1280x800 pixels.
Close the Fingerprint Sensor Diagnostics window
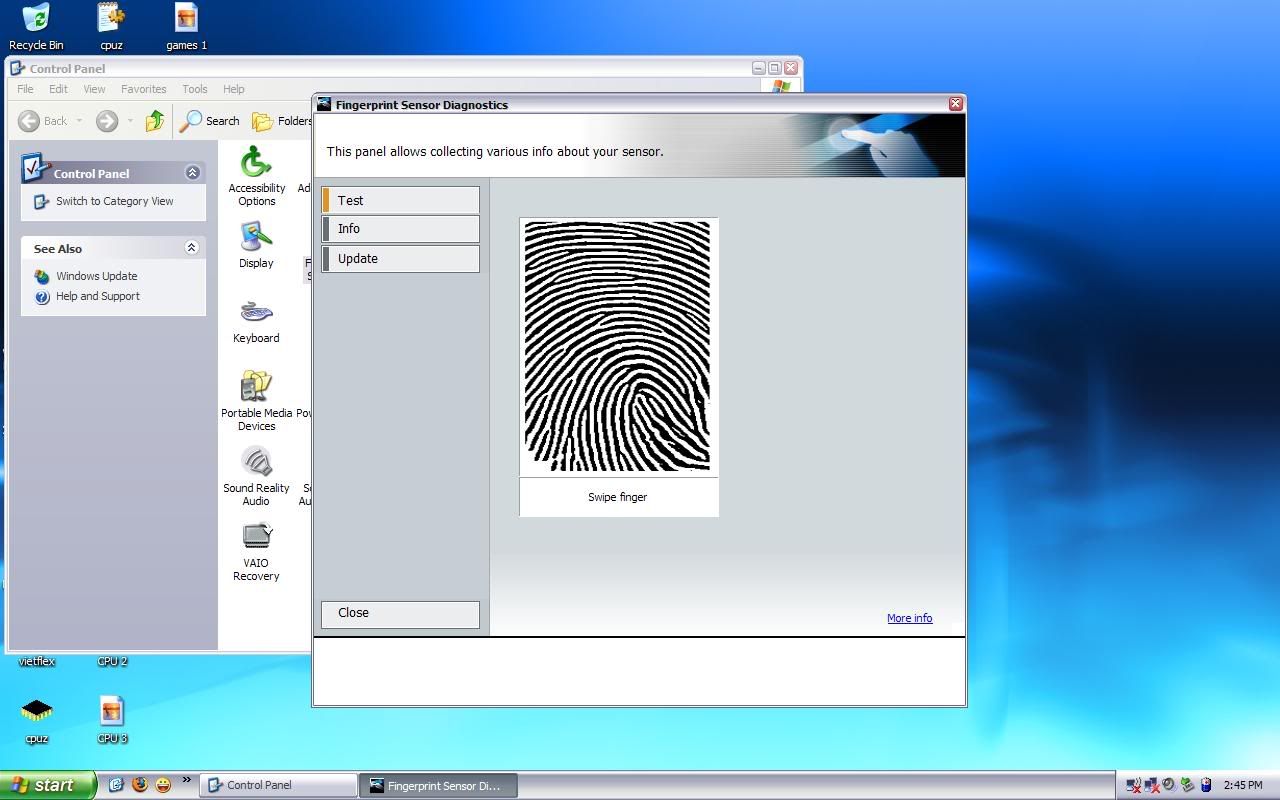(955, 103)
